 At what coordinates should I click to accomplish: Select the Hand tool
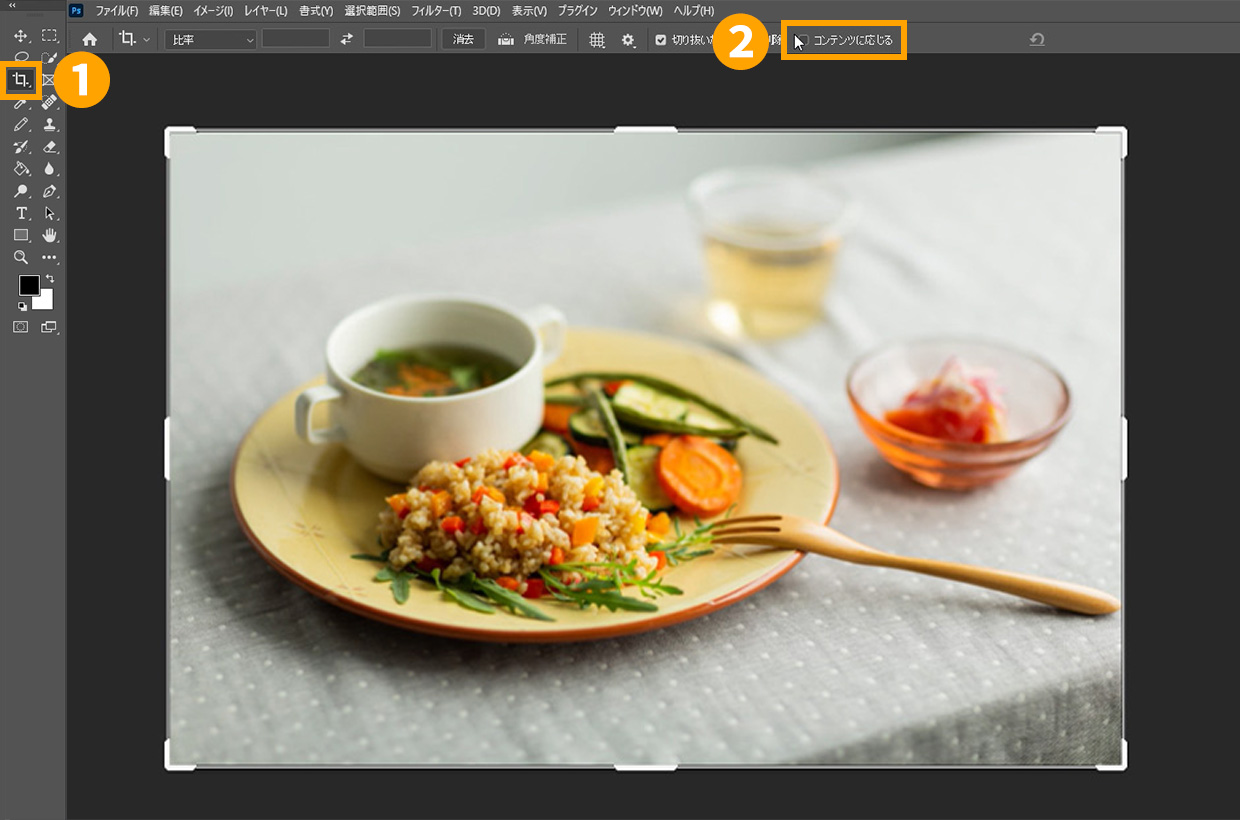pyautogui.click(x=49, y=235)
